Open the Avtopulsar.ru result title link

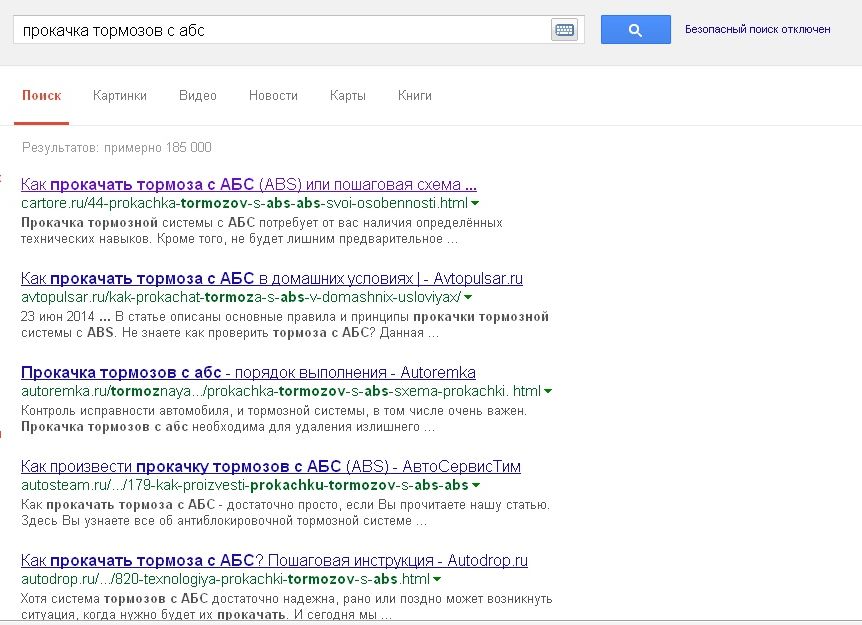271,278
